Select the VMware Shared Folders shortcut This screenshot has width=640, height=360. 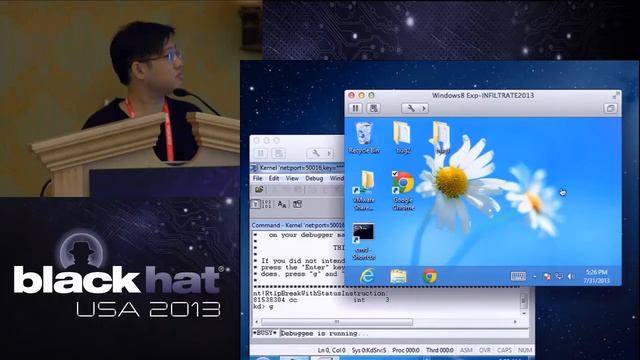coord(364,191)
